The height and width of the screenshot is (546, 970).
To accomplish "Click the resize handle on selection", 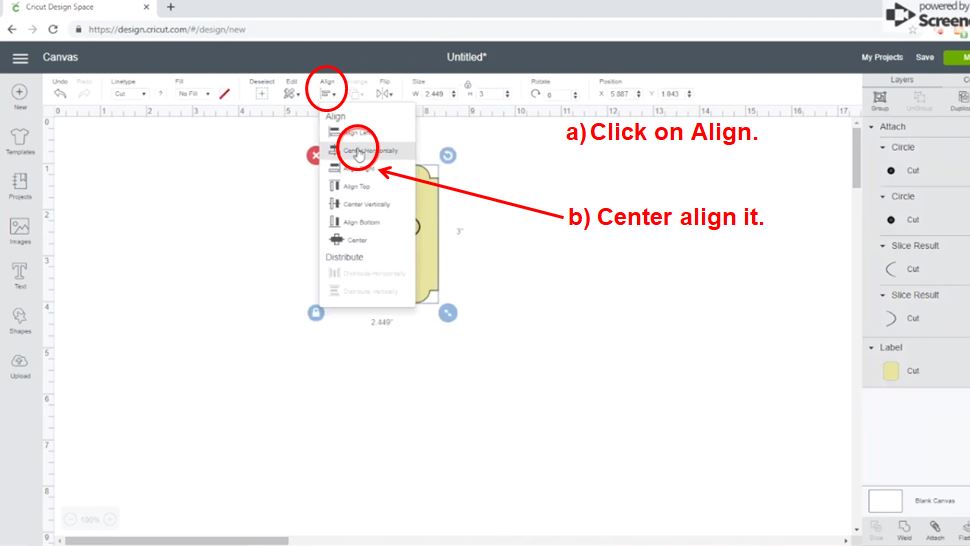I will pos(448,313).
